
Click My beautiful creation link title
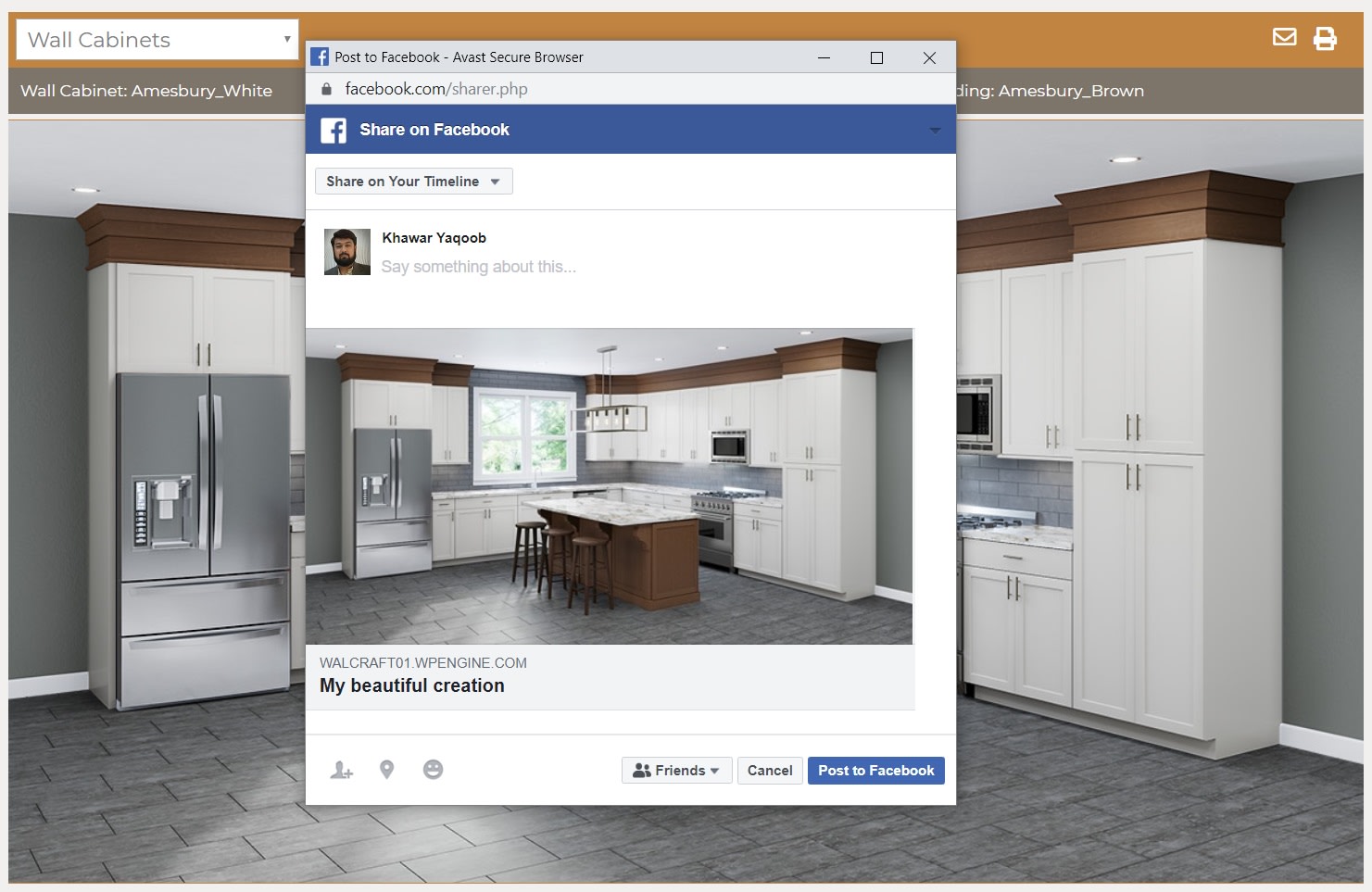(412, 685)
